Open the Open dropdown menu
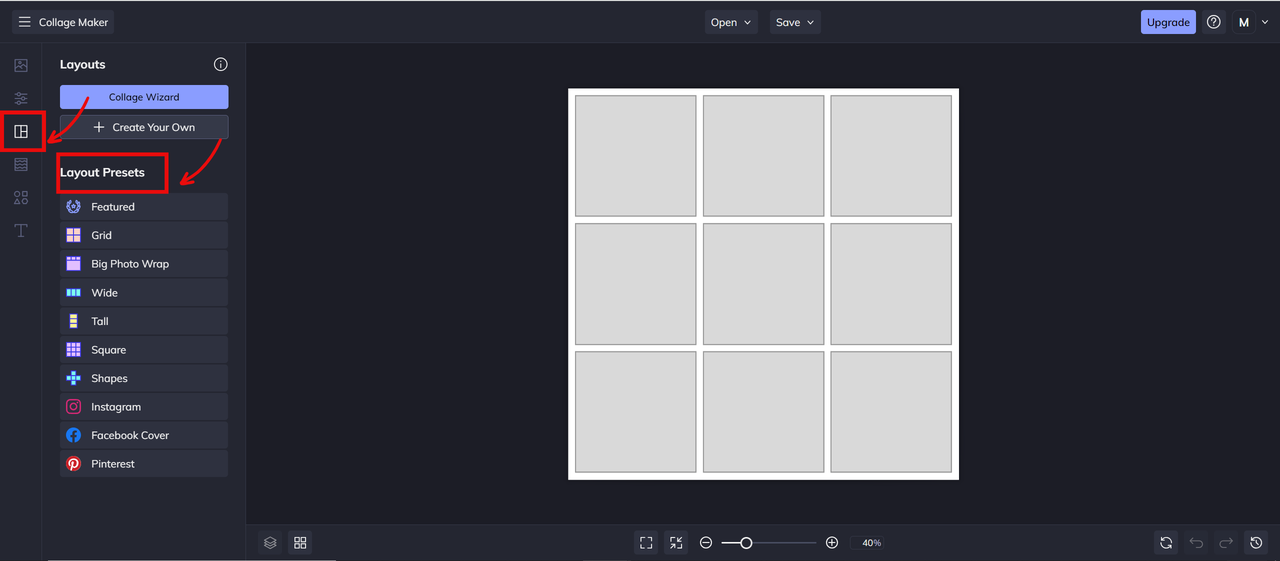1280x561 pixels. [731, 22]
